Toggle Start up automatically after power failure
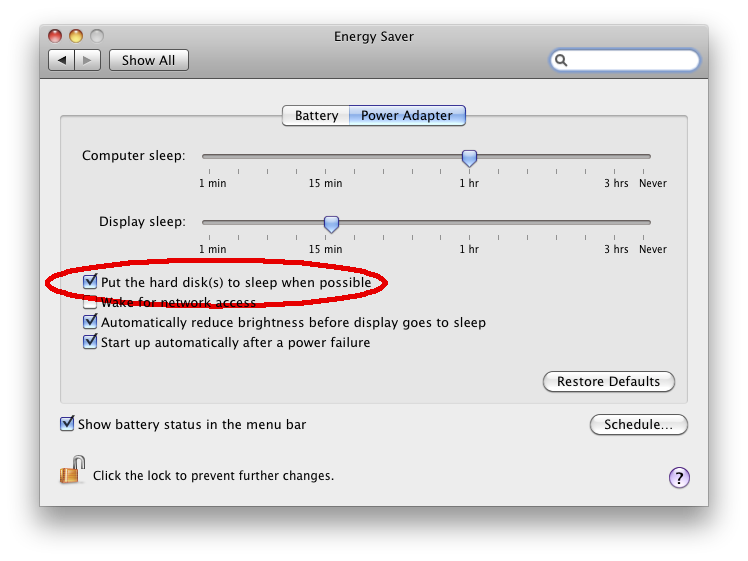This screenshot has width=748, height=561. point(90,342)
